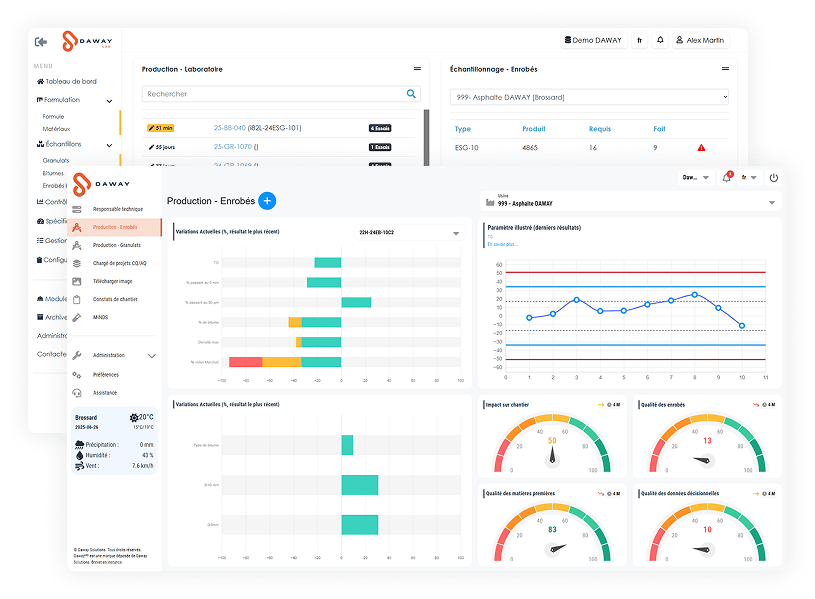Collapse the Formulation menu chevron
Viewport: 815px width, 599px height.
coord(106,100)
